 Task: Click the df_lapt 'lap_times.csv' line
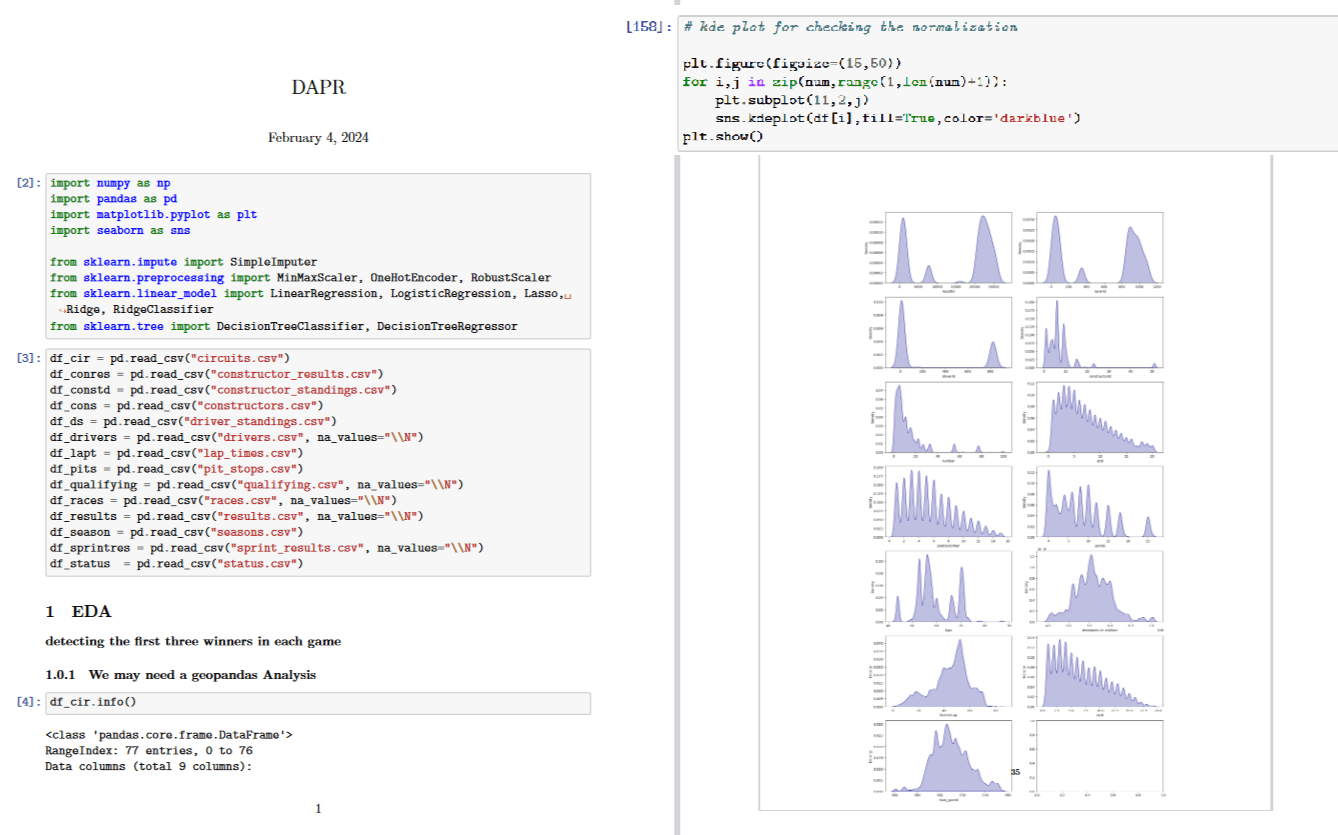click(177, 453)
